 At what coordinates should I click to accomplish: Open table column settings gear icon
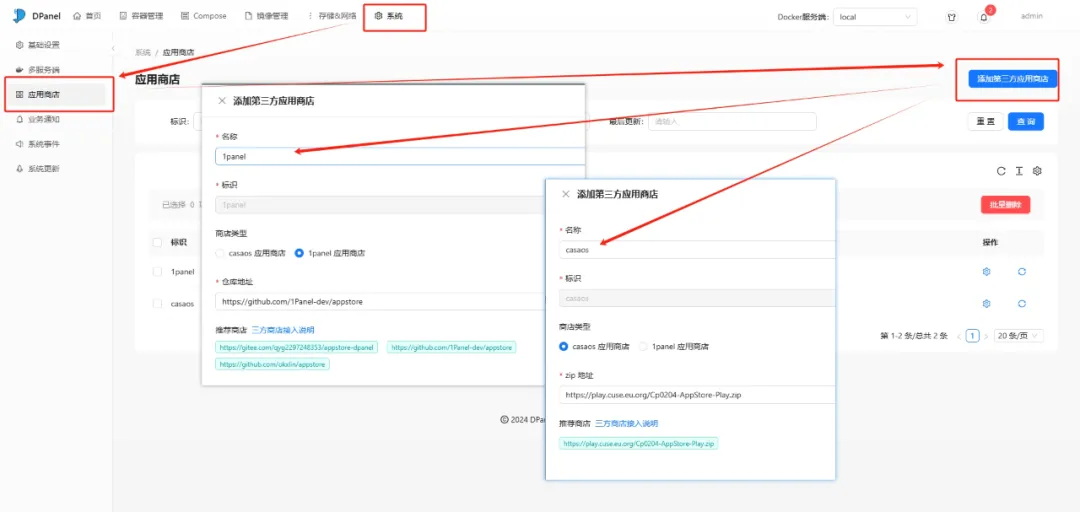pos(1037,171)
